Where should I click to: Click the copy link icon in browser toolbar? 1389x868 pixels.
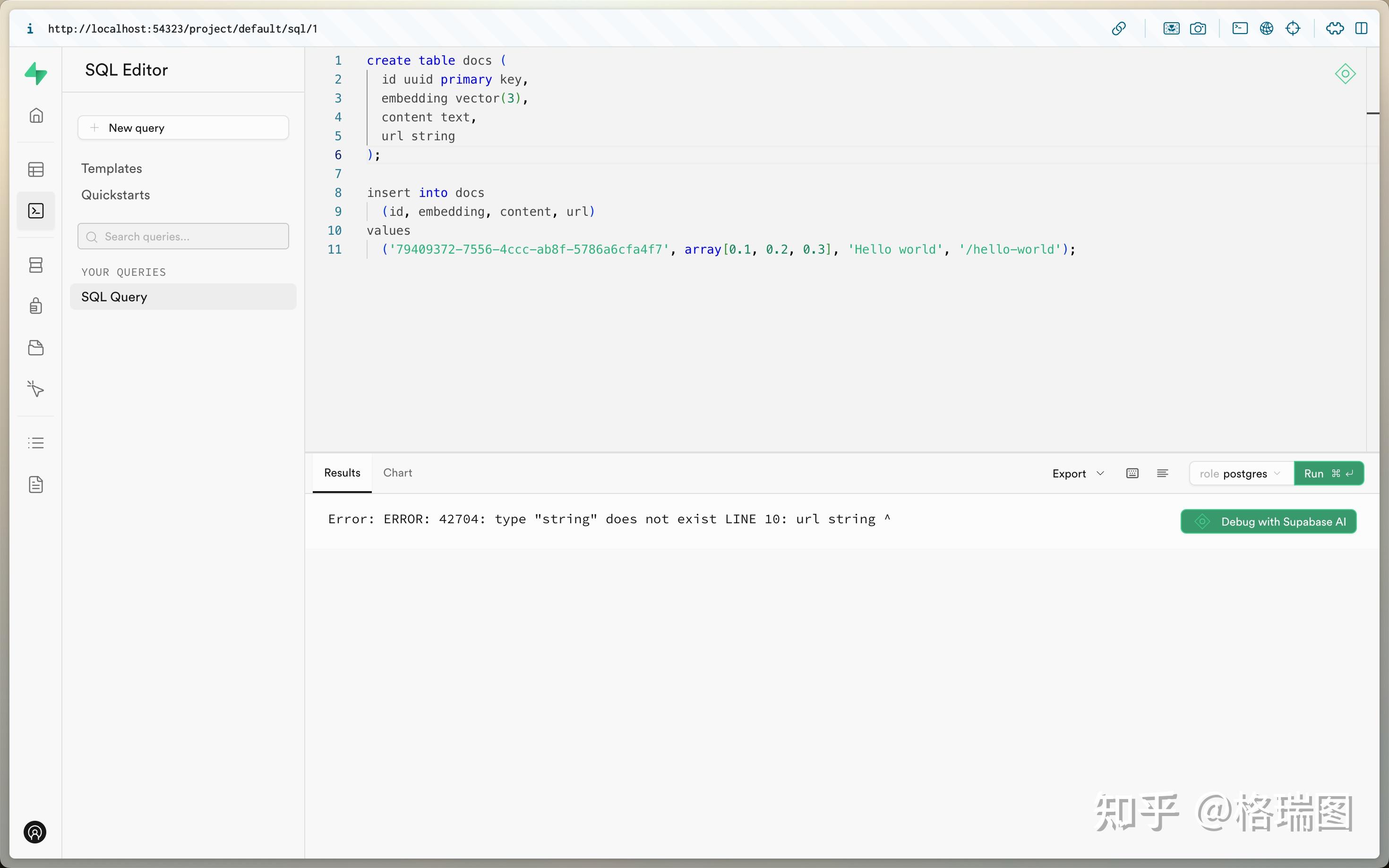click(1119, 28)
